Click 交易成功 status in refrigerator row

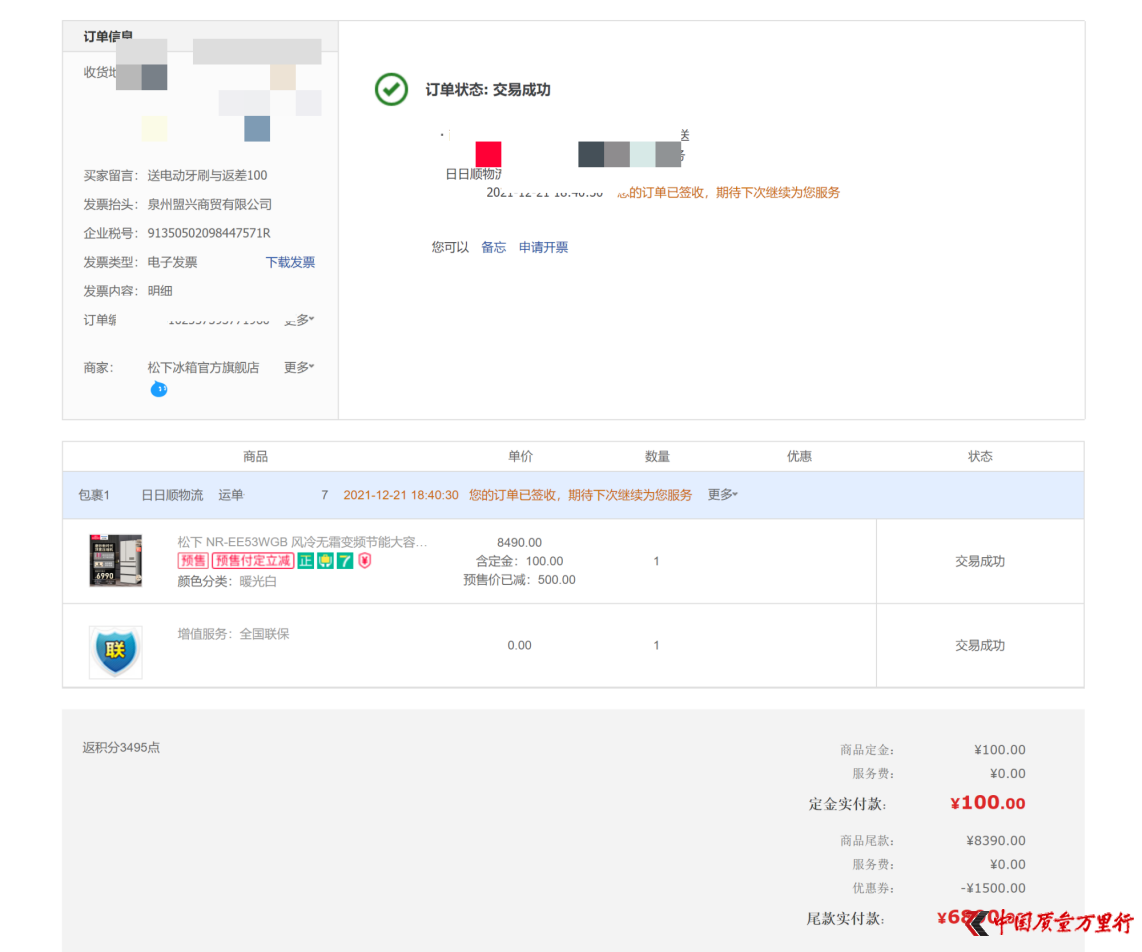coord(980,561)
